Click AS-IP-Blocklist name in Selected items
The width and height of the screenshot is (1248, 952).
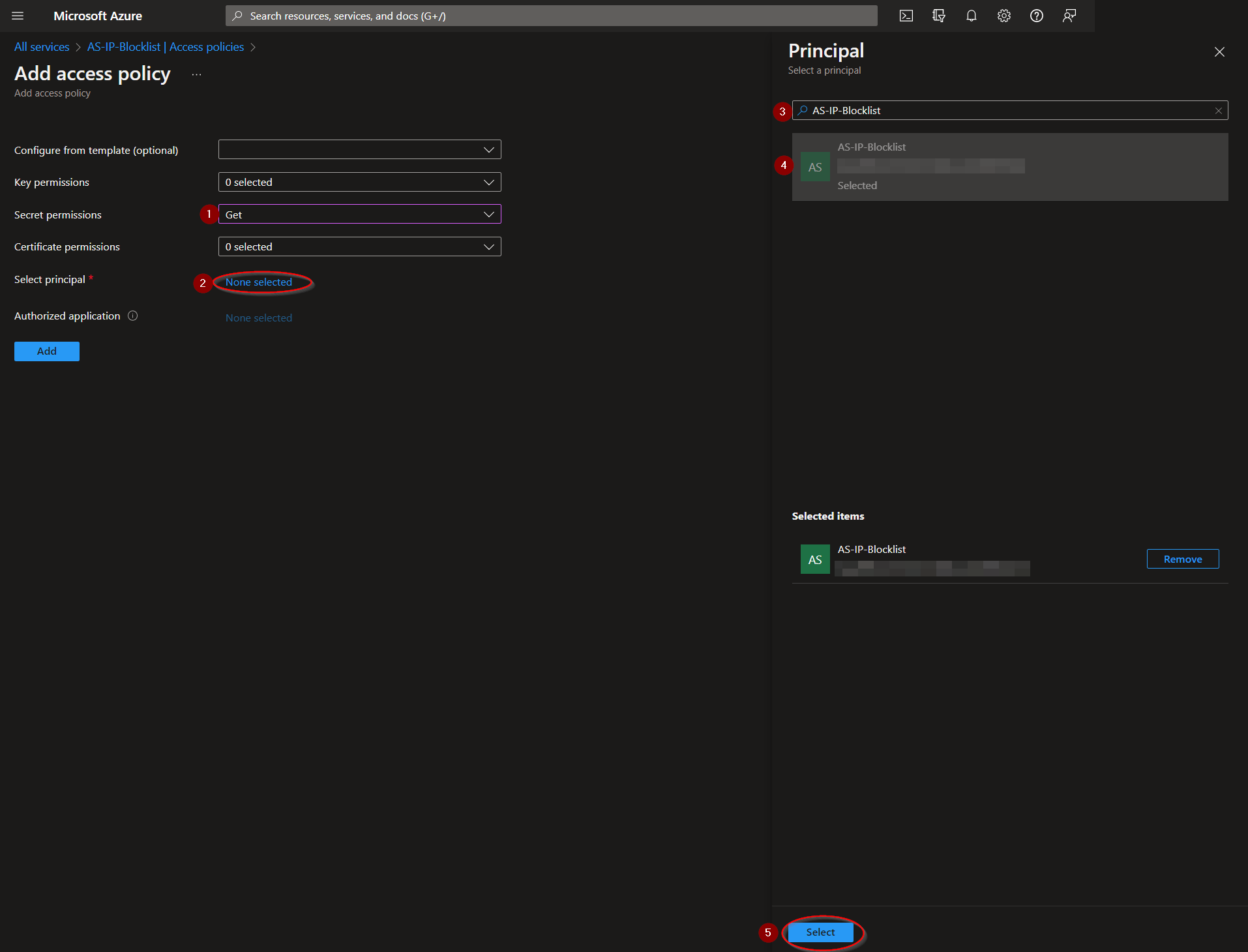[x=872, y=549]
